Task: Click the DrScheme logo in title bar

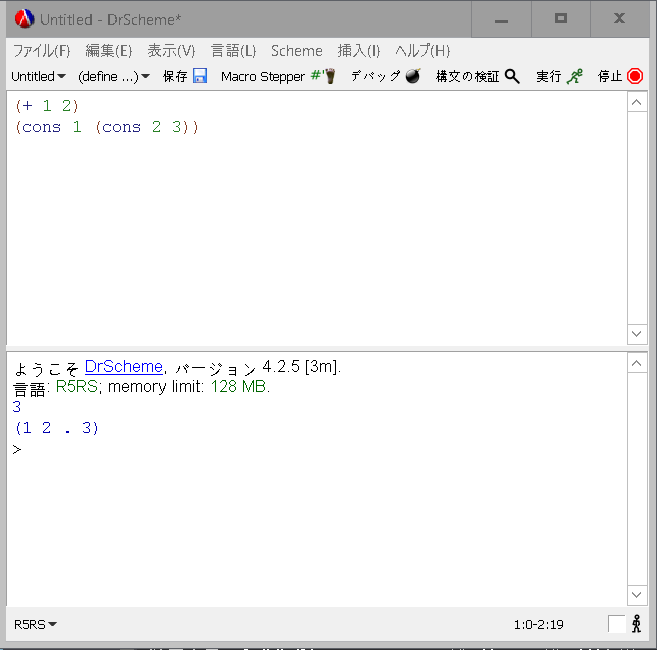Action: pos(24,19)
